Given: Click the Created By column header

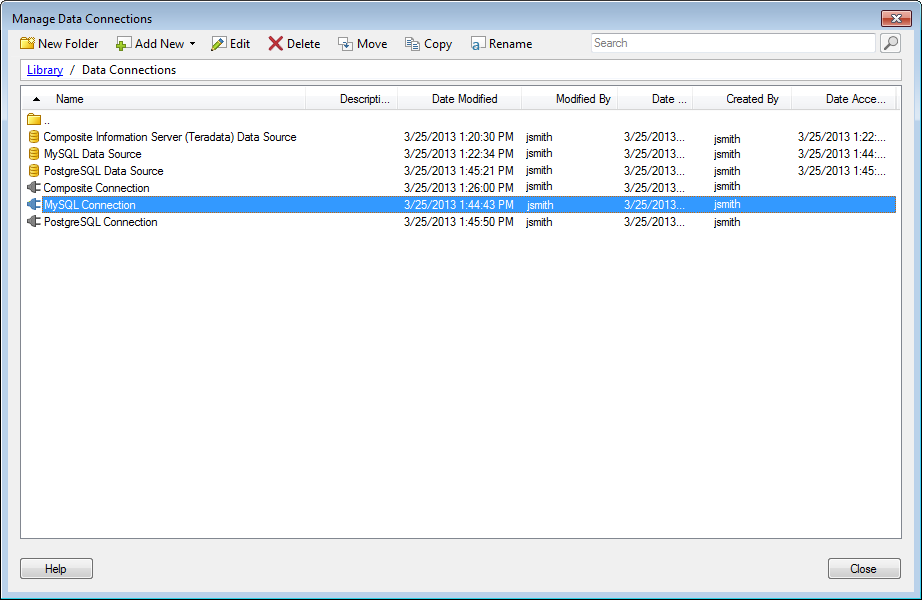Looking at the screenshot, I should tap(752, 99).
